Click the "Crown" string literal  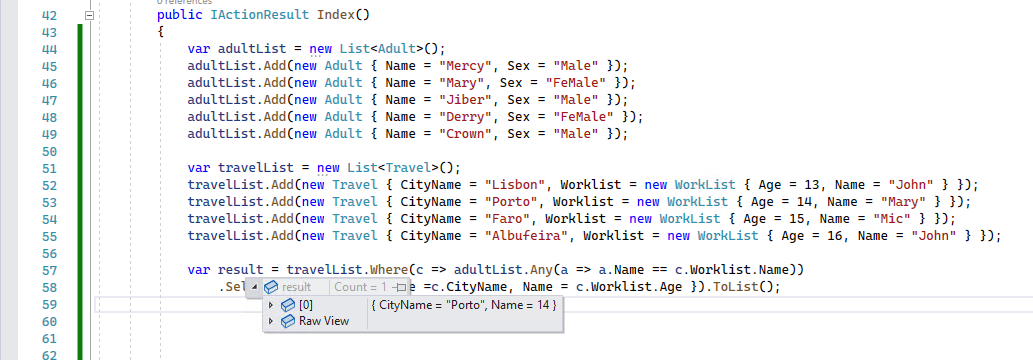(x=465, y=134)
